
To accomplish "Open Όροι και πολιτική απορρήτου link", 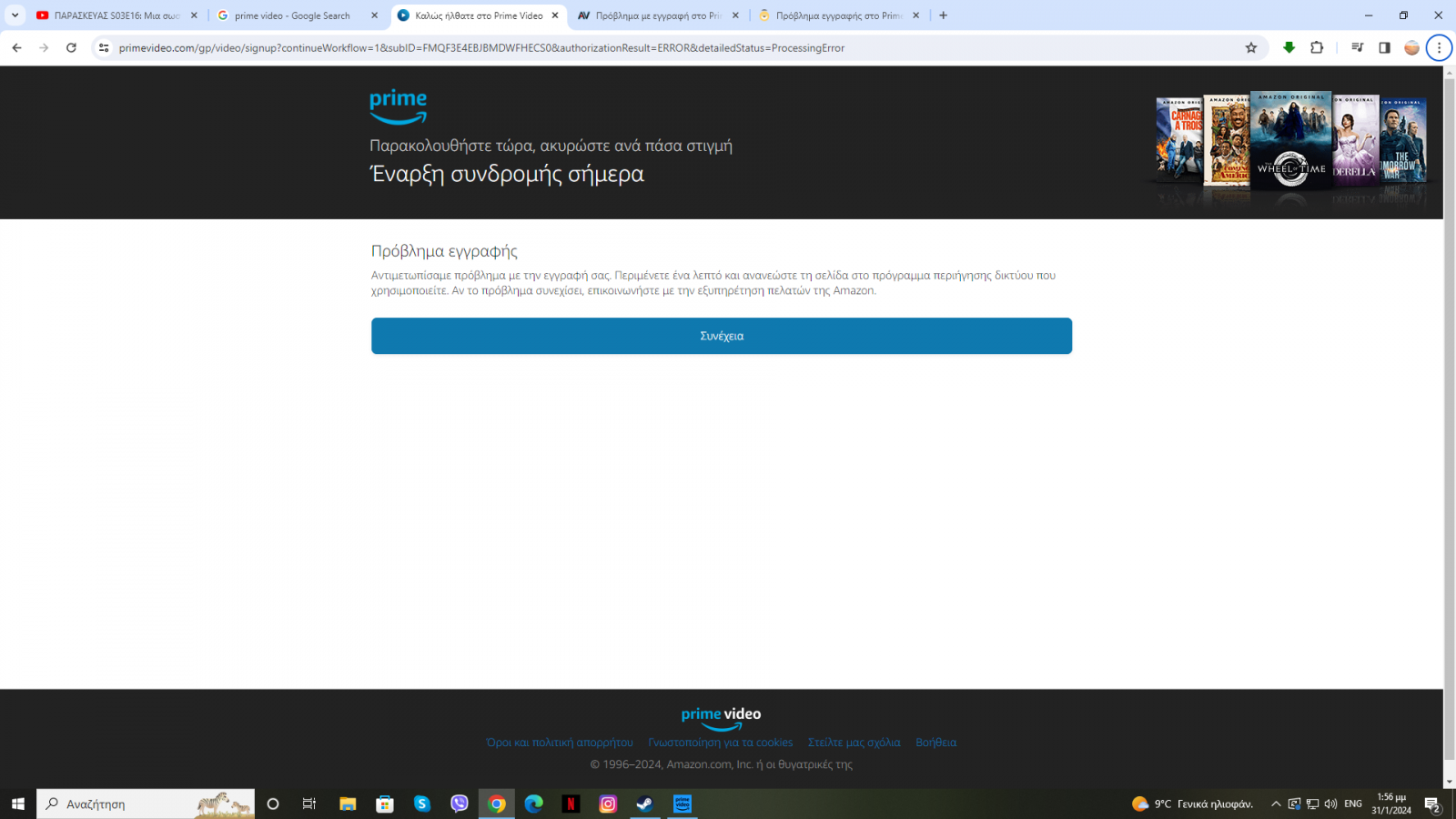I will coord(559,743).
